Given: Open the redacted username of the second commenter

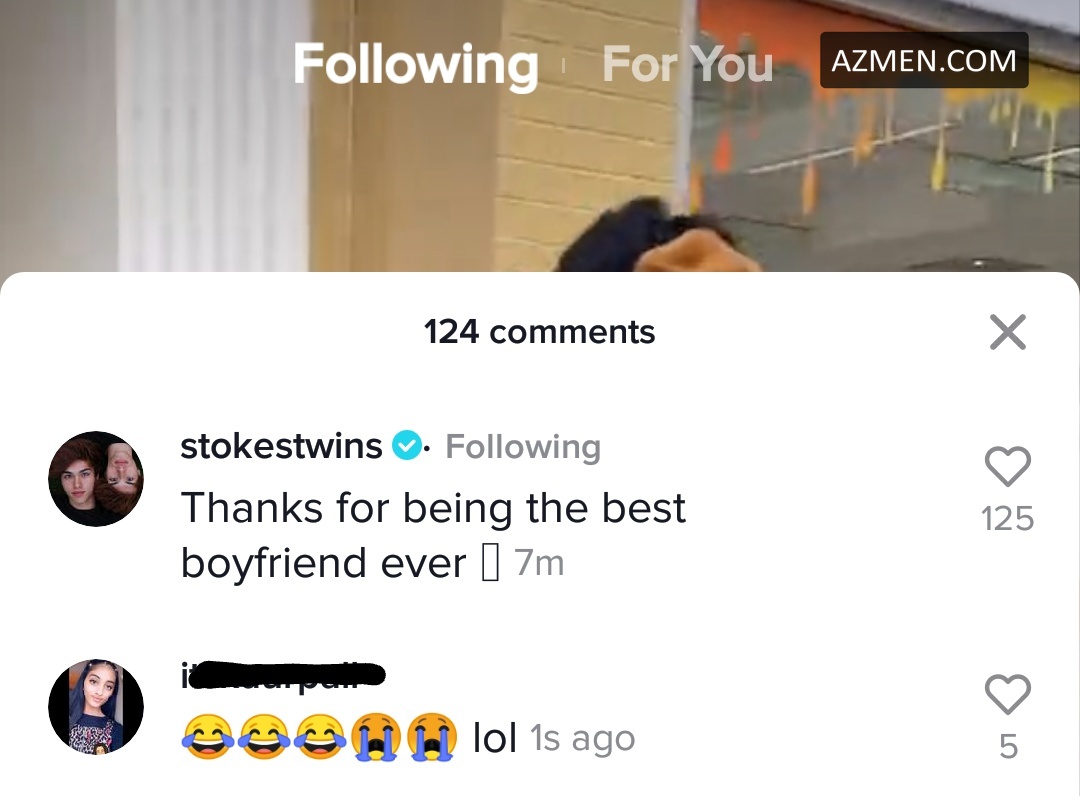Looking at the screenshot, I should click(x=282, y=675).
